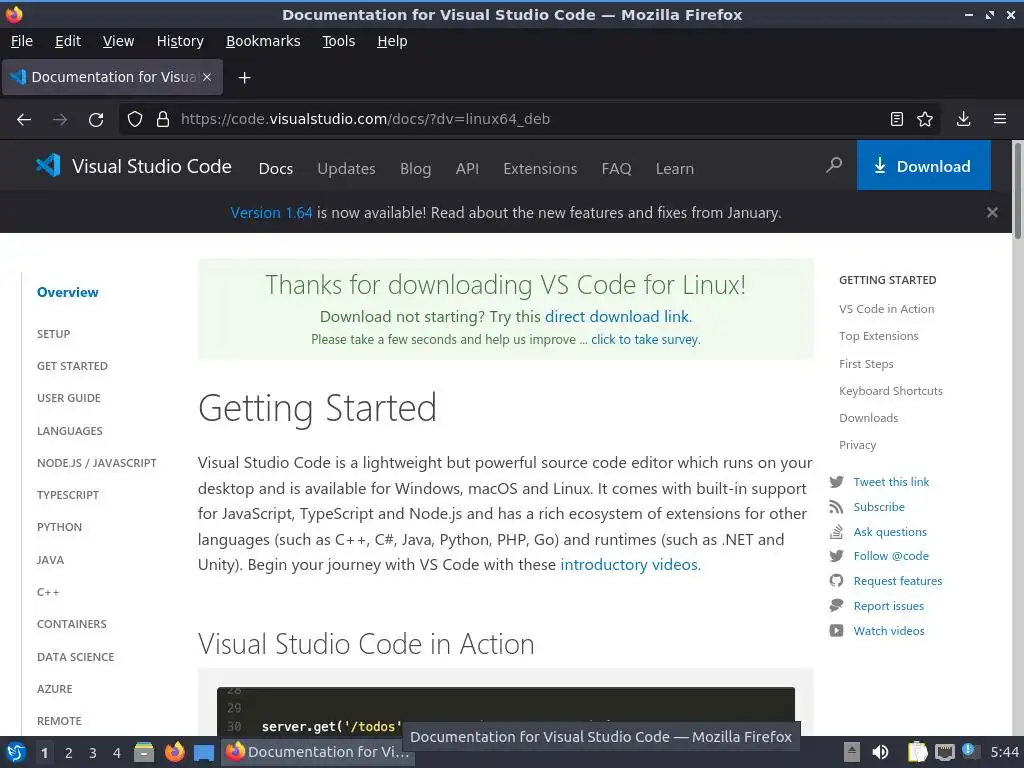This screenshot has width=1024, height=768.
Task: Open the tracking protection shield icon
Action: point(135,119)
